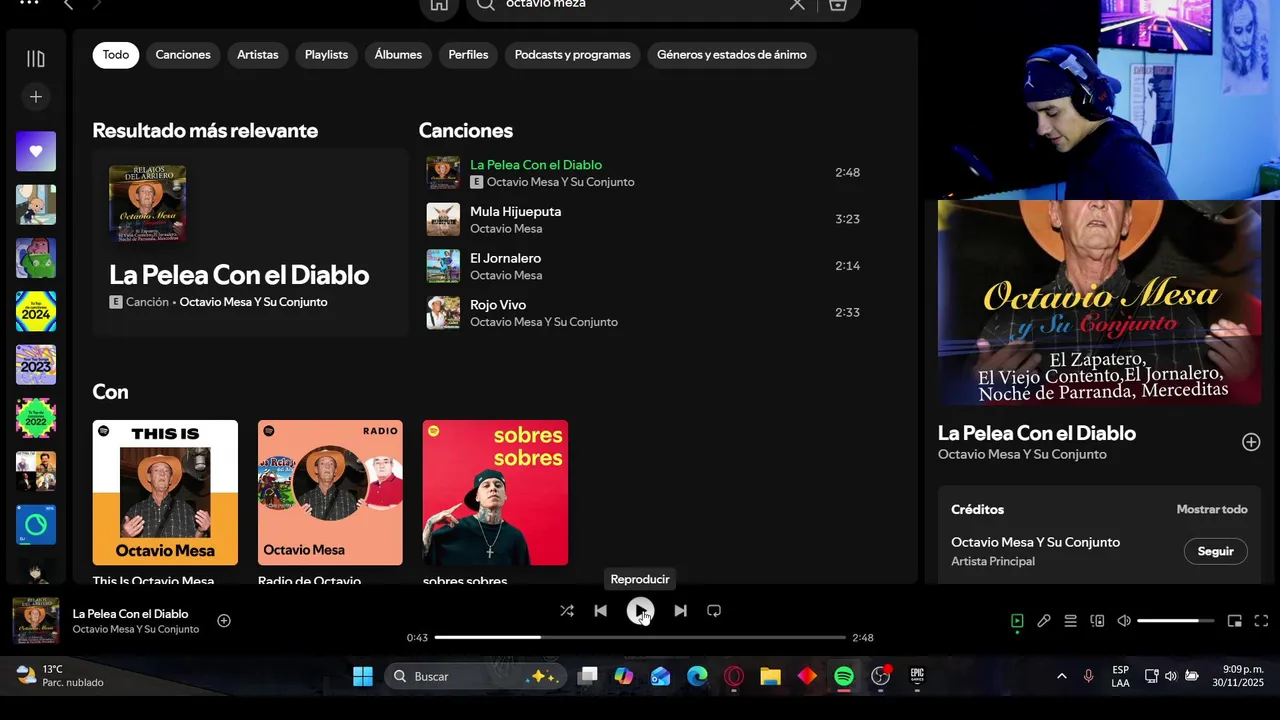1280x720 pixels.
Task: Open sobres sobres playlist card
Action: [x=495, y=493]
